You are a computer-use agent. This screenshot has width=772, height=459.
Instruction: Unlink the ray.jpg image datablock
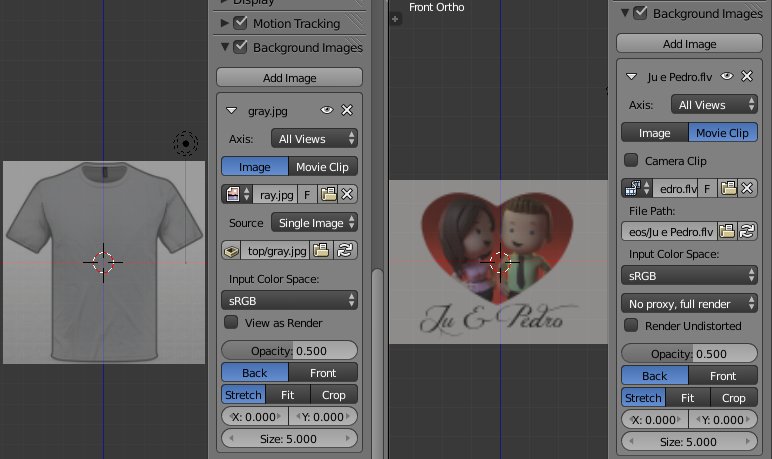point(347,195)
